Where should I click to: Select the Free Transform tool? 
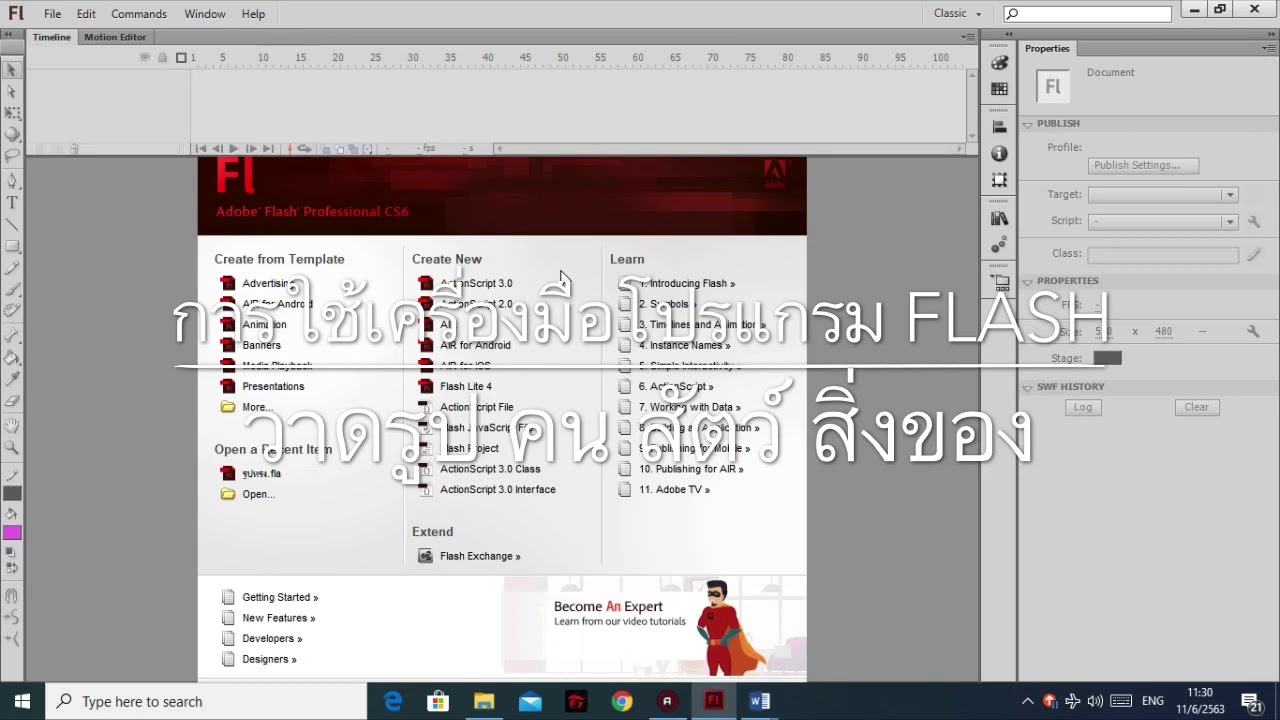12,113
